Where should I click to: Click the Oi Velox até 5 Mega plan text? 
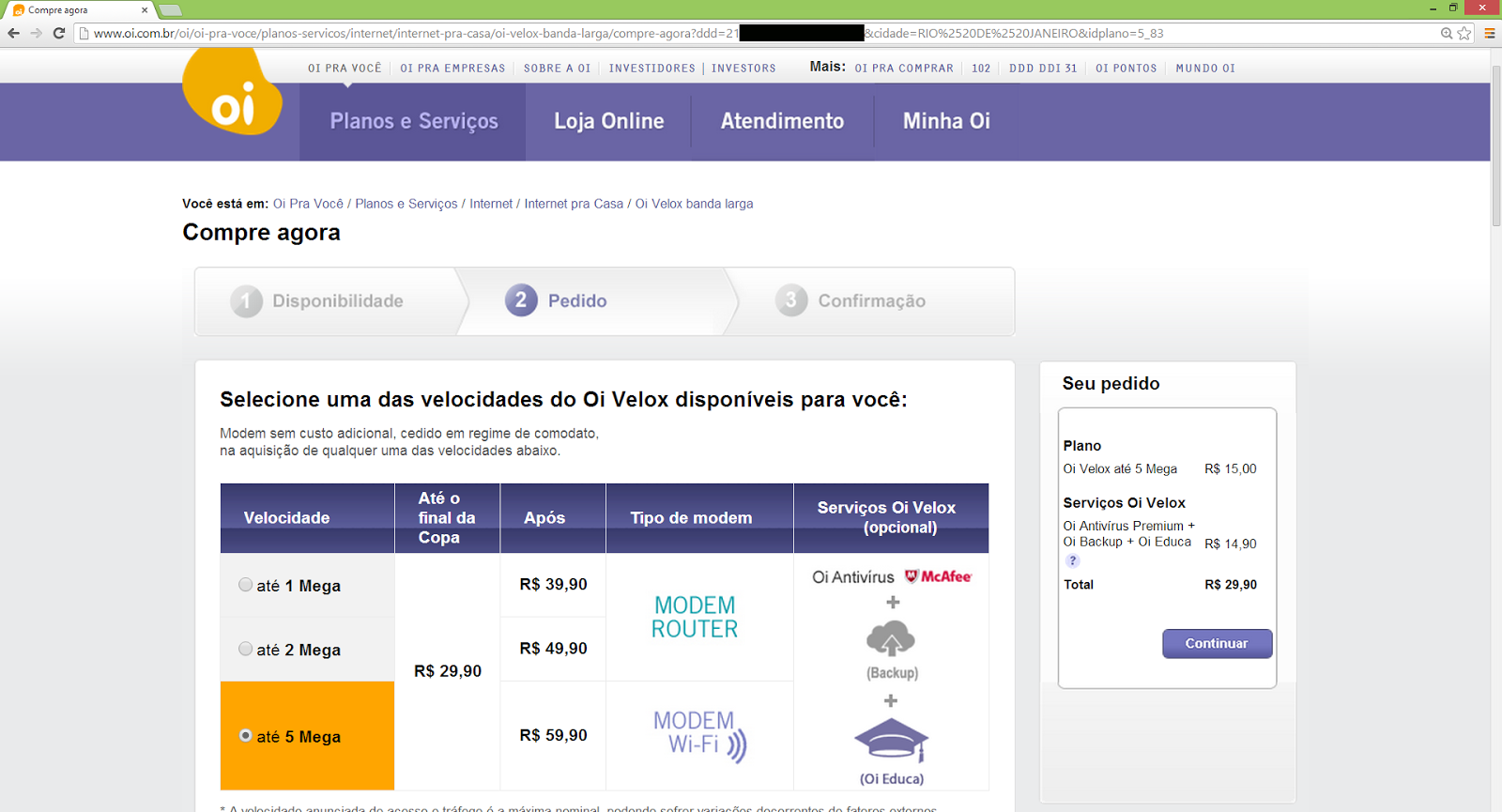1120,468
